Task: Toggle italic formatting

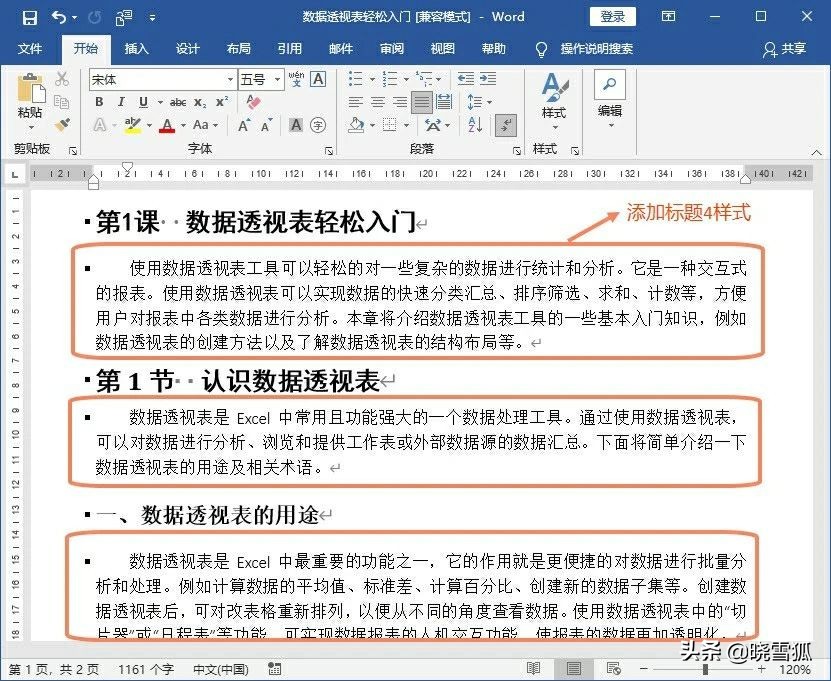Action: (x=119, y=101)
